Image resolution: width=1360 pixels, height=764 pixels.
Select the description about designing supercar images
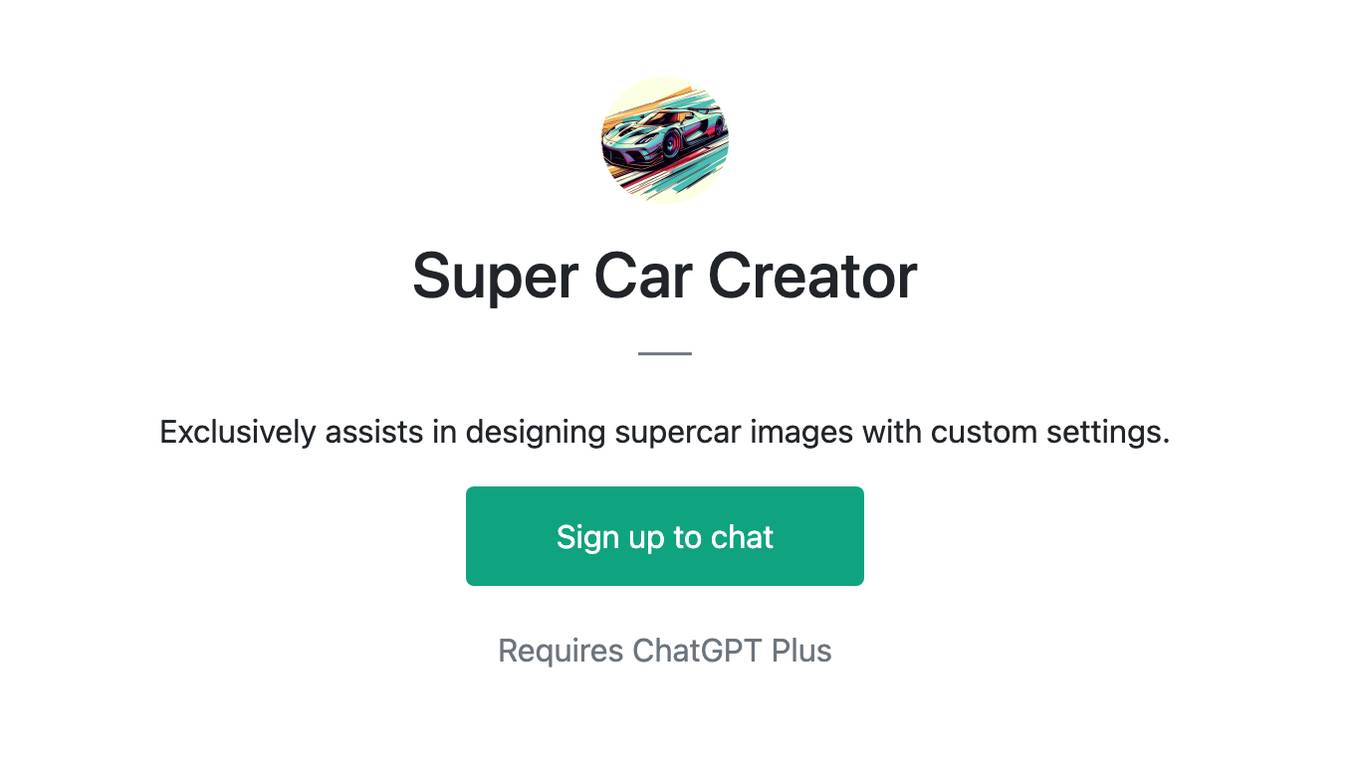[665, 432]
